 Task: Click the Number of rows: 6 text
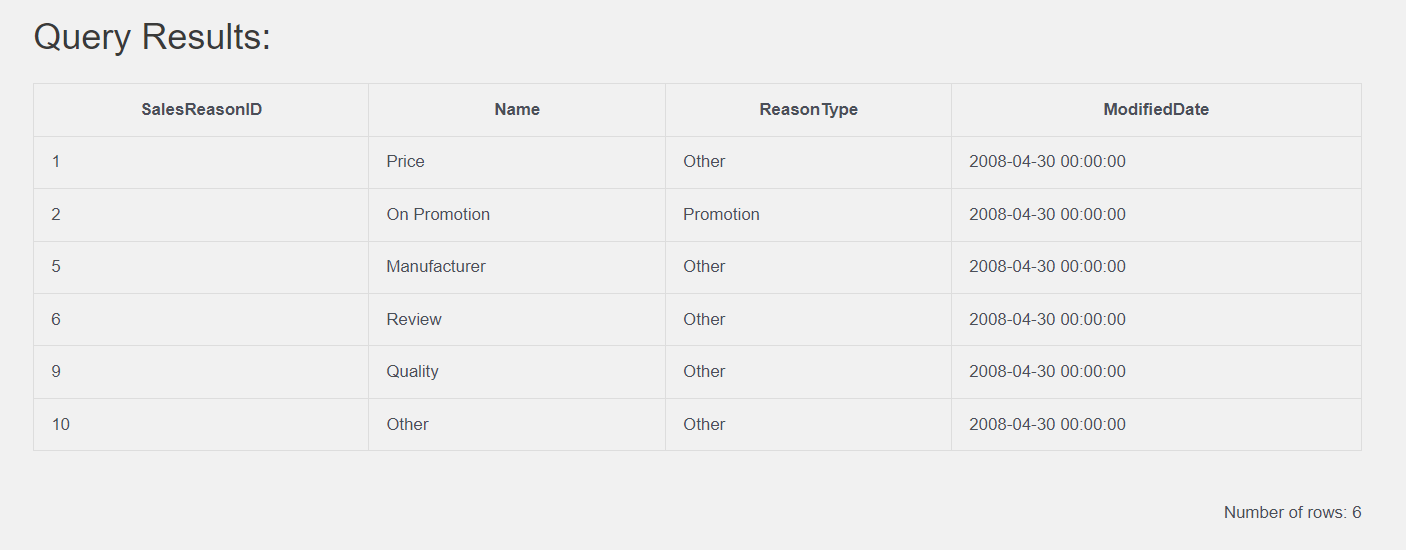coord(1292,513)
